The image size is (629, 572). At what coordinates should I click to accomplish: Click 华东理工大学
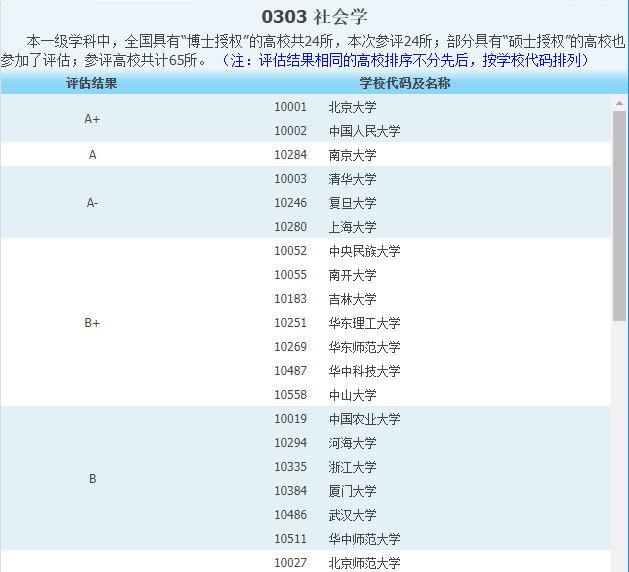(365, 323)
